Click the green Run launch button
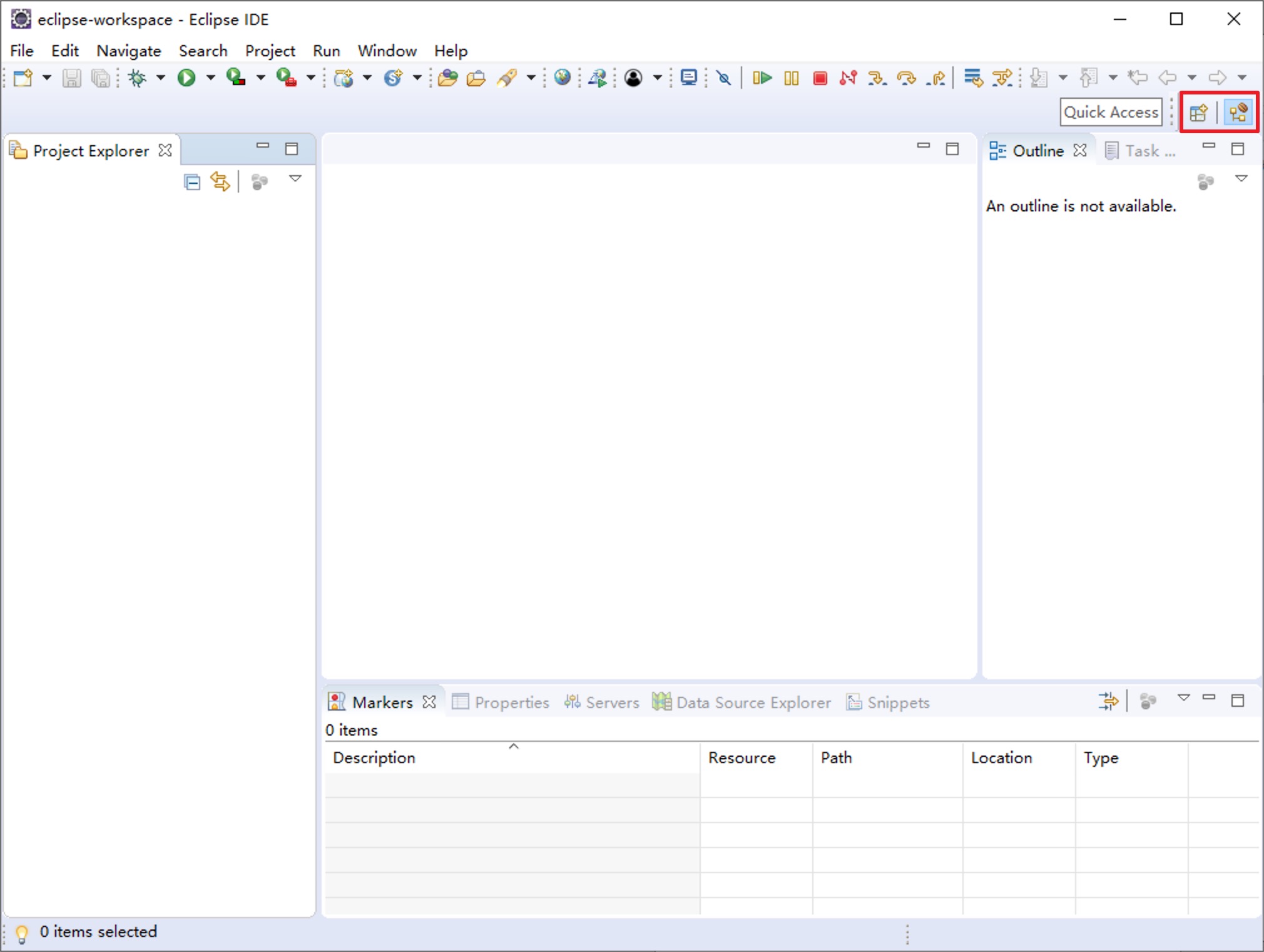This screenshot has height=952, width=1264. pos(186,78)
